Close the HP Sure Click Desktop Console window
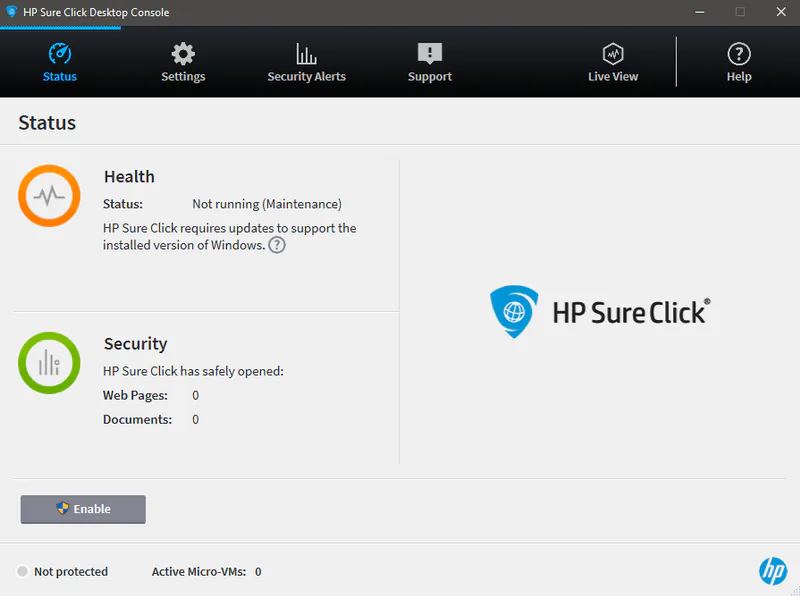 [781, 12]
